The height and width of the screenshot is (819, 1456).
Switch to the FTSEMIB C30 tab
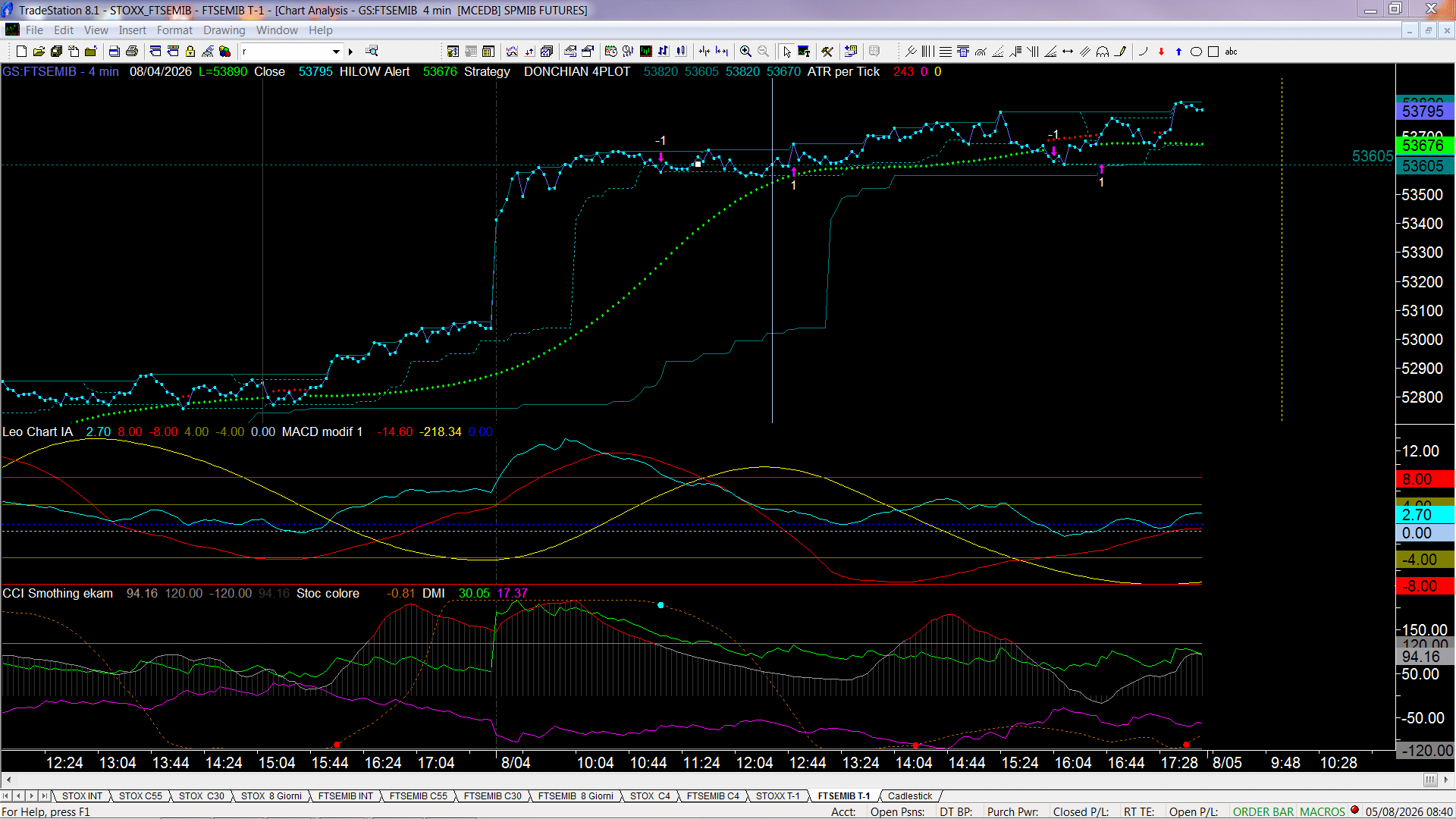click(x=492, y=796)
